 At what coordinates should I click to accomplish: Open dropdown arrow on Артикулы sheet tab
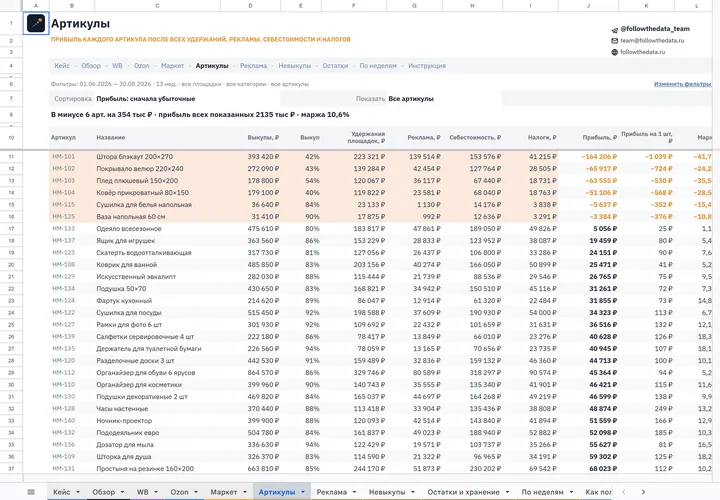pyautogui.click(x=303, y=492)
